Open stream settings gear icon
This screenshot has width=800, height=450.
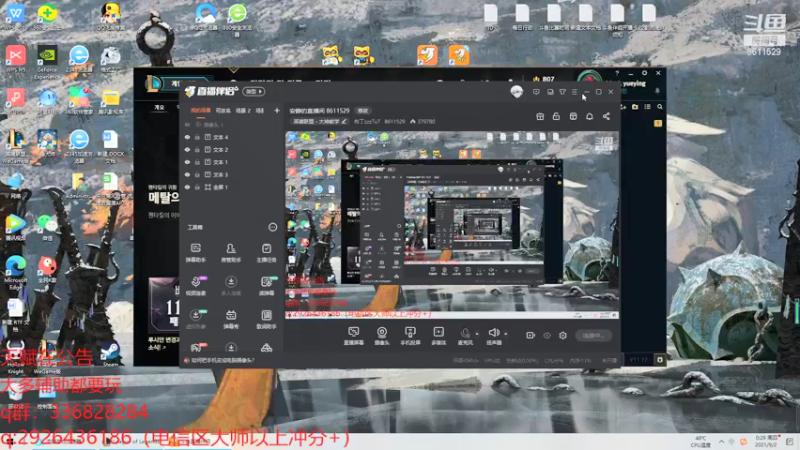pos(563,335)
